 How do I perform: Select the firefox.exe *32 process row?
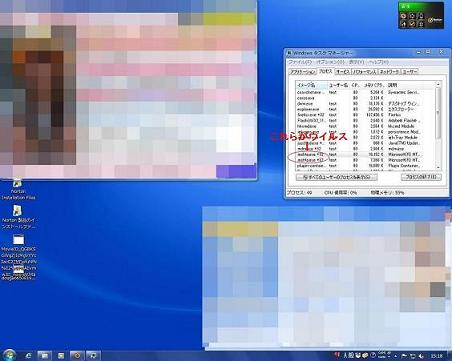(365, 115)
